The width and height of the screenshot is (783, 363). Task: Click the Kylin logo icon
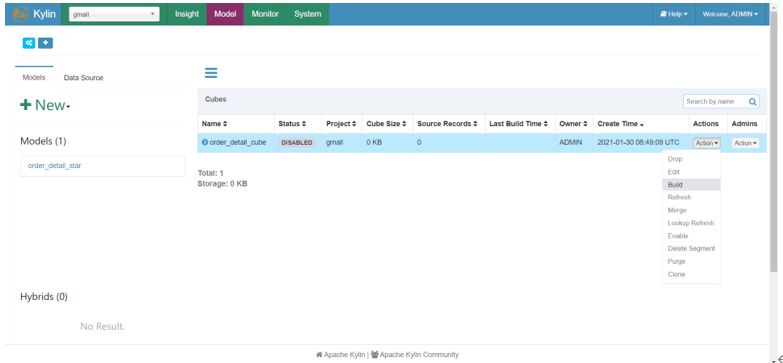tap(20, 14)
